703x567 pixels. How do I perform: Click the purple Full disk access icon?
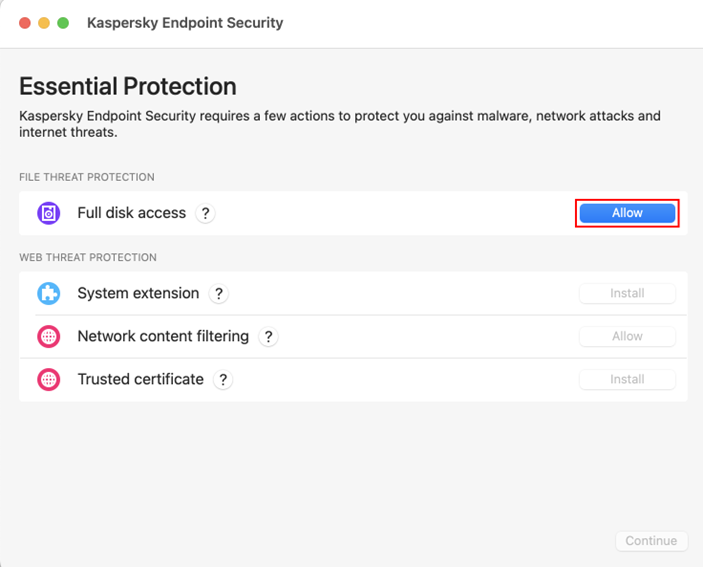pyautogui.click(x=48, y=213)
